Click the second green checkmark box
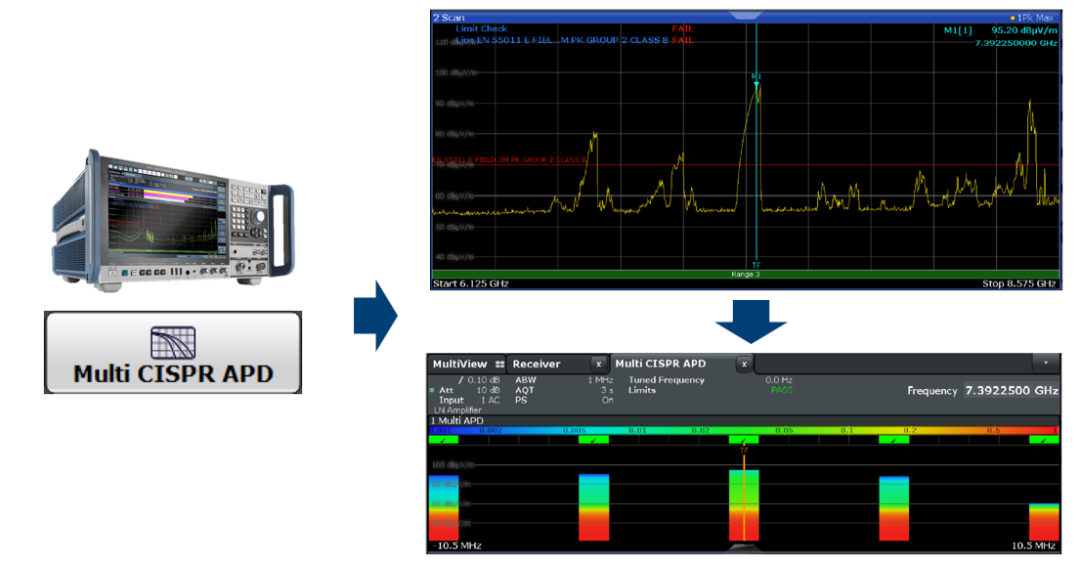The width and height of the screenshot is (1080, 562). pyautogui.click(x=594, y=440)
